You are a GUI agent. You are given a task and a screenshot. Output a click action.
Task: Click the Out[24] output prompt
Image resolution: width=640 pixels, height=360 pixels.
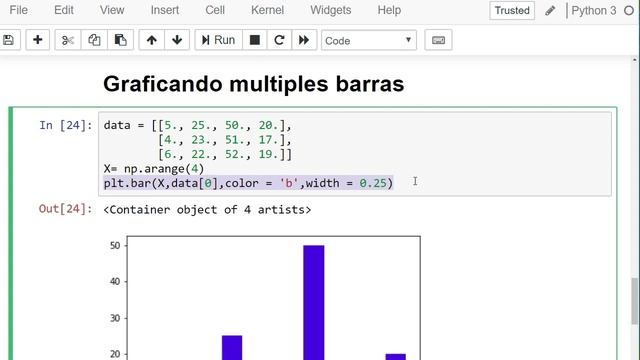point(65,209)
